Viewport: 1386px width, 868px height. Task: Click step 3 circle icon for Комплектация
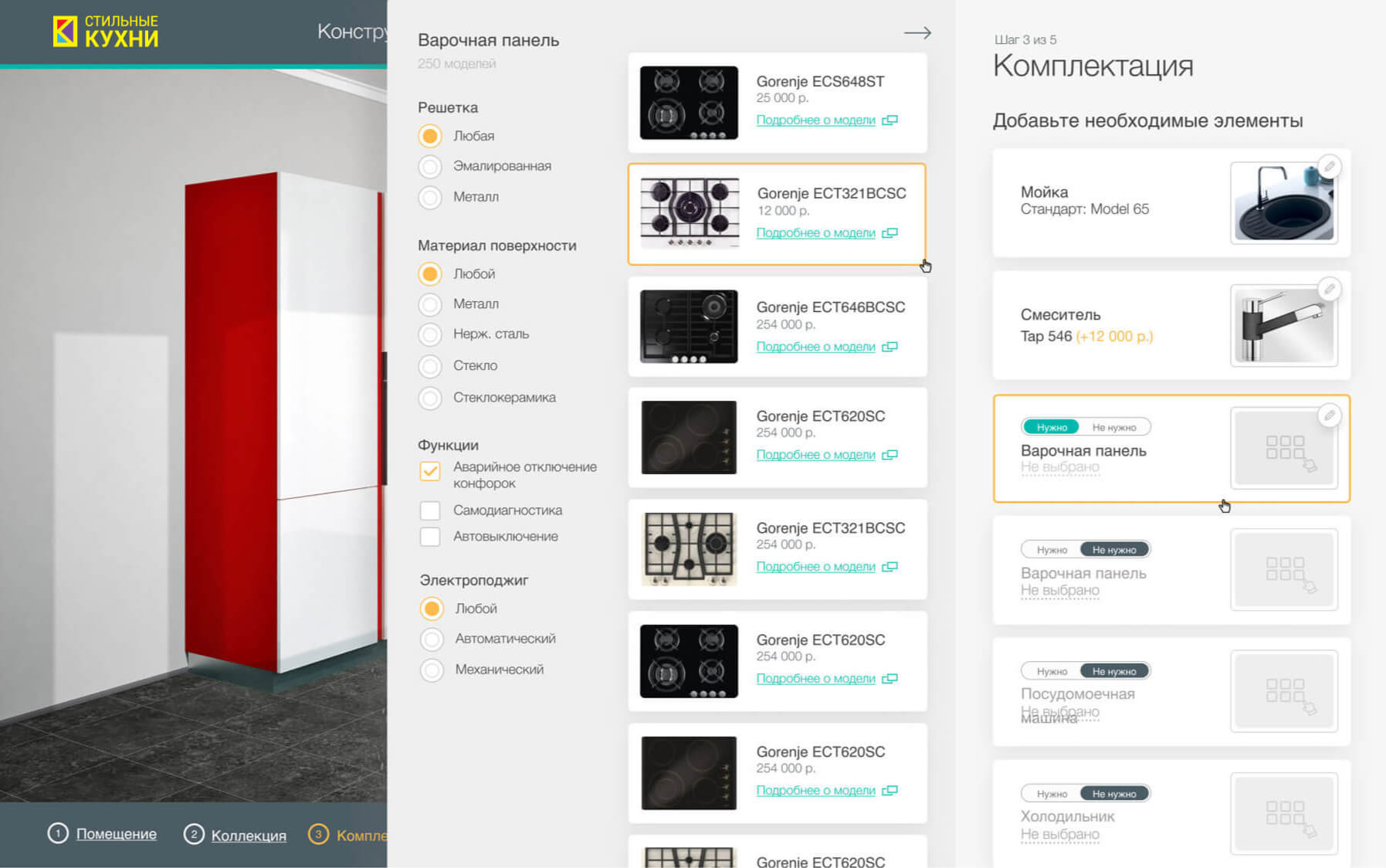click(x=318, y=834)
